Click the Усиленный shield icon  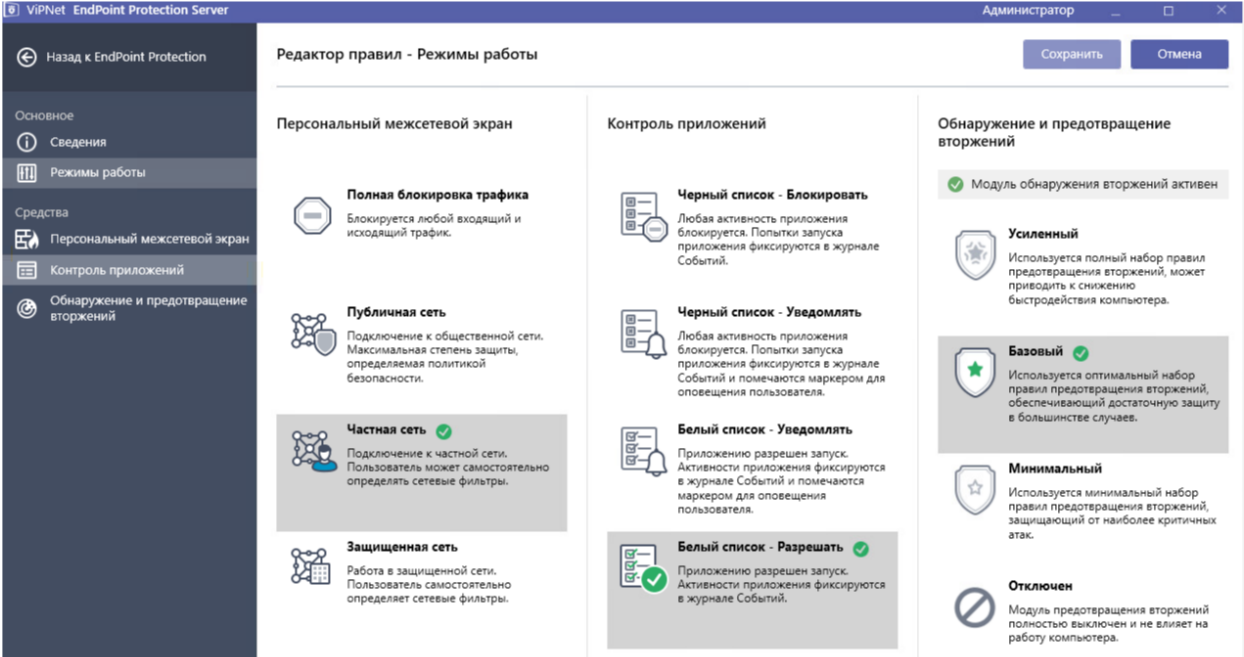click(x=974, y=255)
